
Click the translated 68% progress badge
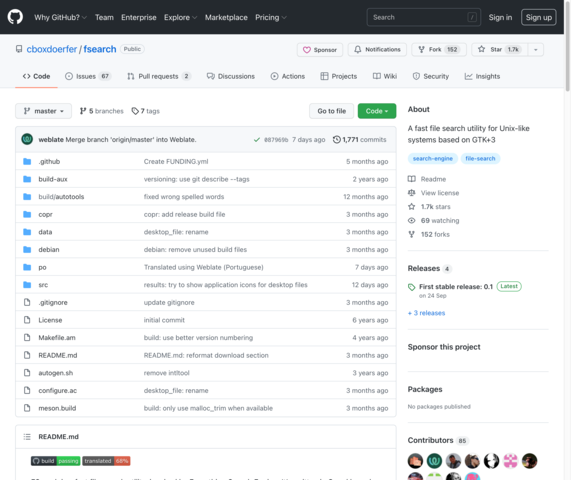pyautogui.click(x=106, y=461)
